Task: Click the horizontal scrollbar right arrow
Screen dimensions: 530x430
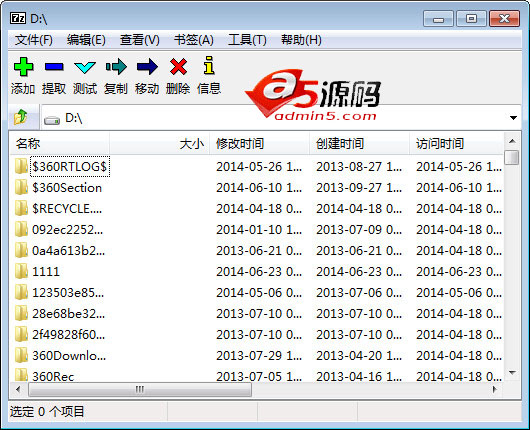Action: (495, 389)
